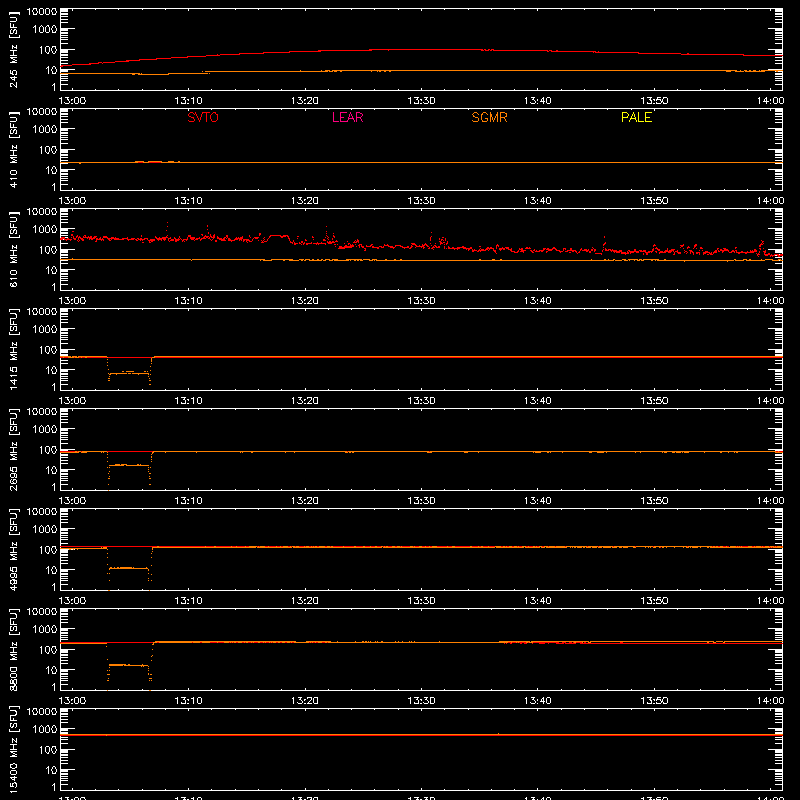Click the orange dip segment in the 1415 MHz plot
Viewport: 800px width, 800px height.
coord(129,373)
